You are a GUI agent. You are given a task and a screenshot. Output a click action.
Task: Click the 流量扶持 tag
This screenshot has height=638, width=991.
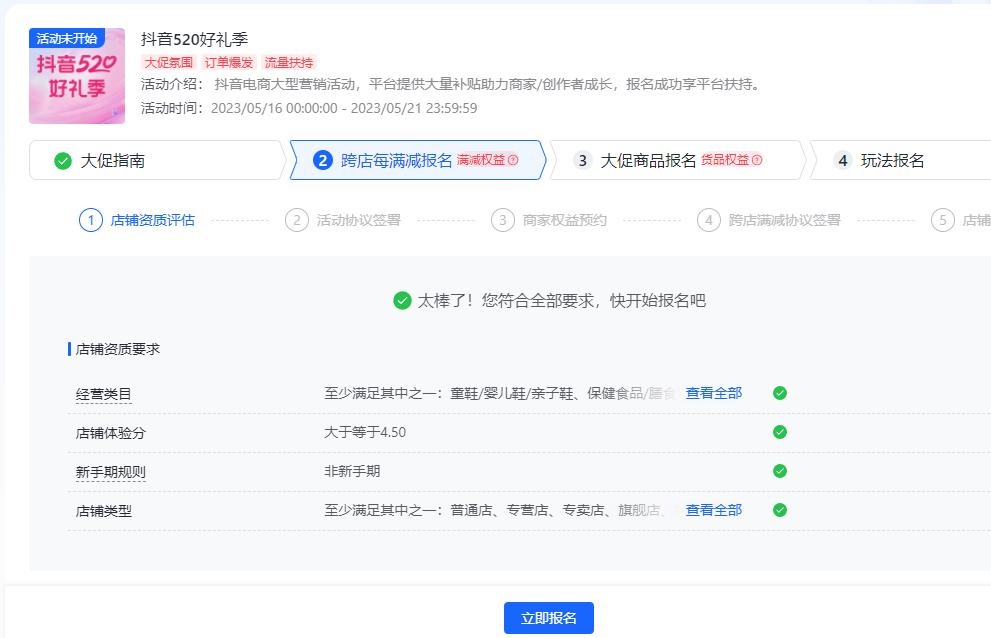click(x=288, y=63)
